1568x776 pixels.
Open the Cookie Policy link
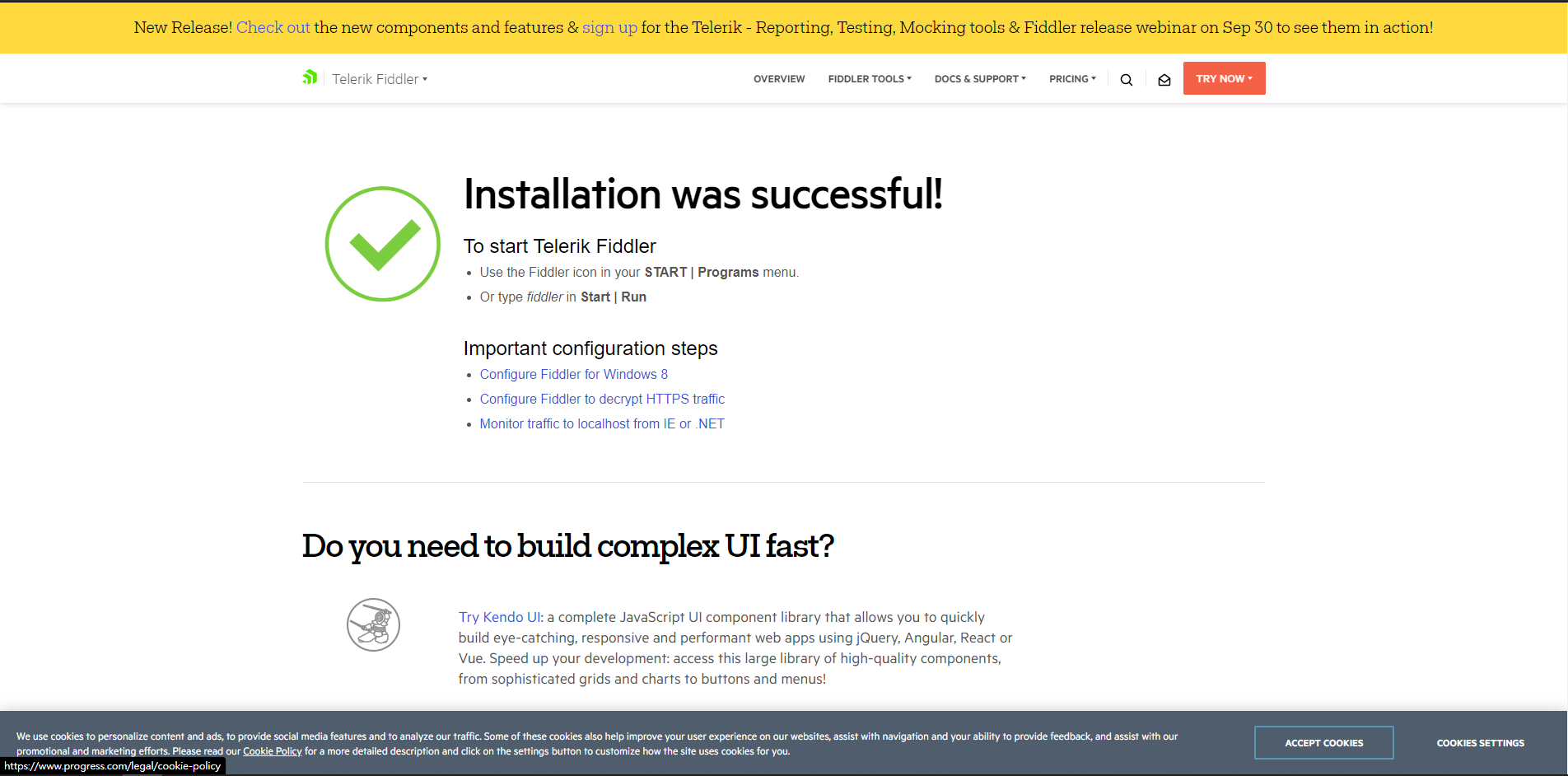273,751
